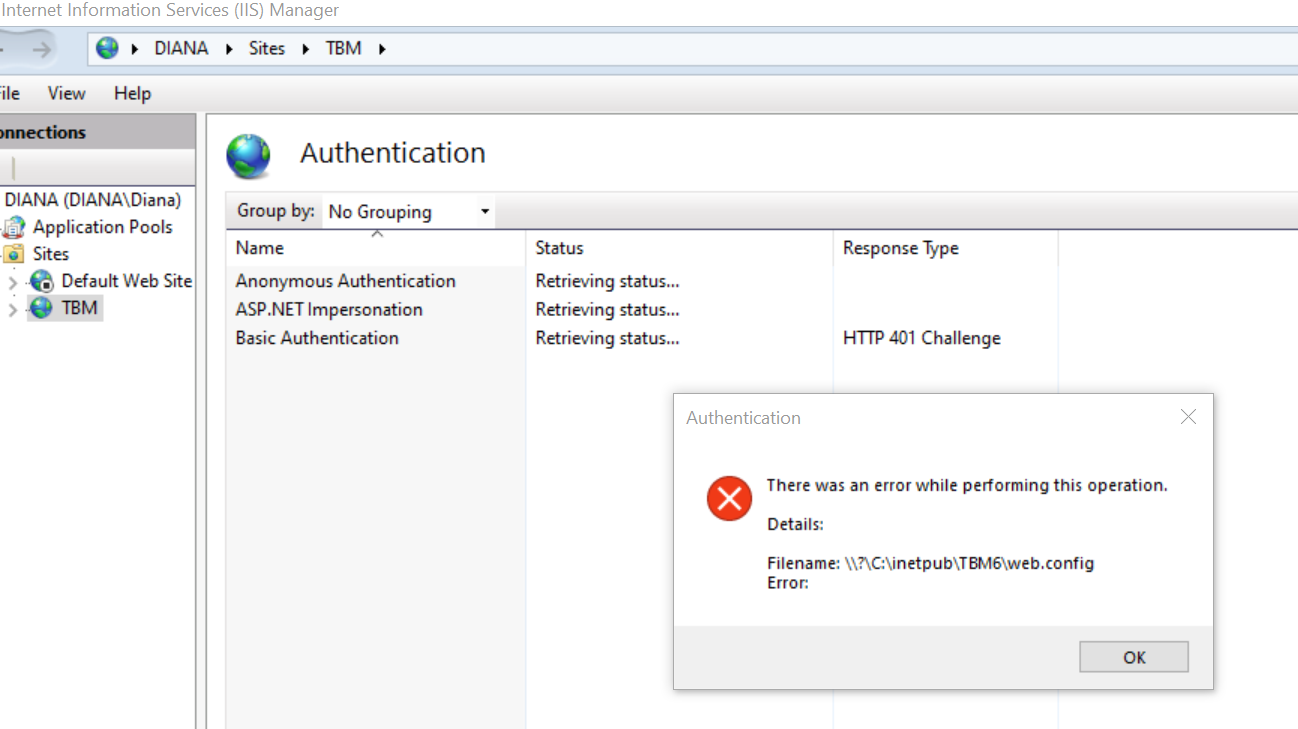Open the Help menu
This screenshot has width=1298, height=729.
click(132, 93)
